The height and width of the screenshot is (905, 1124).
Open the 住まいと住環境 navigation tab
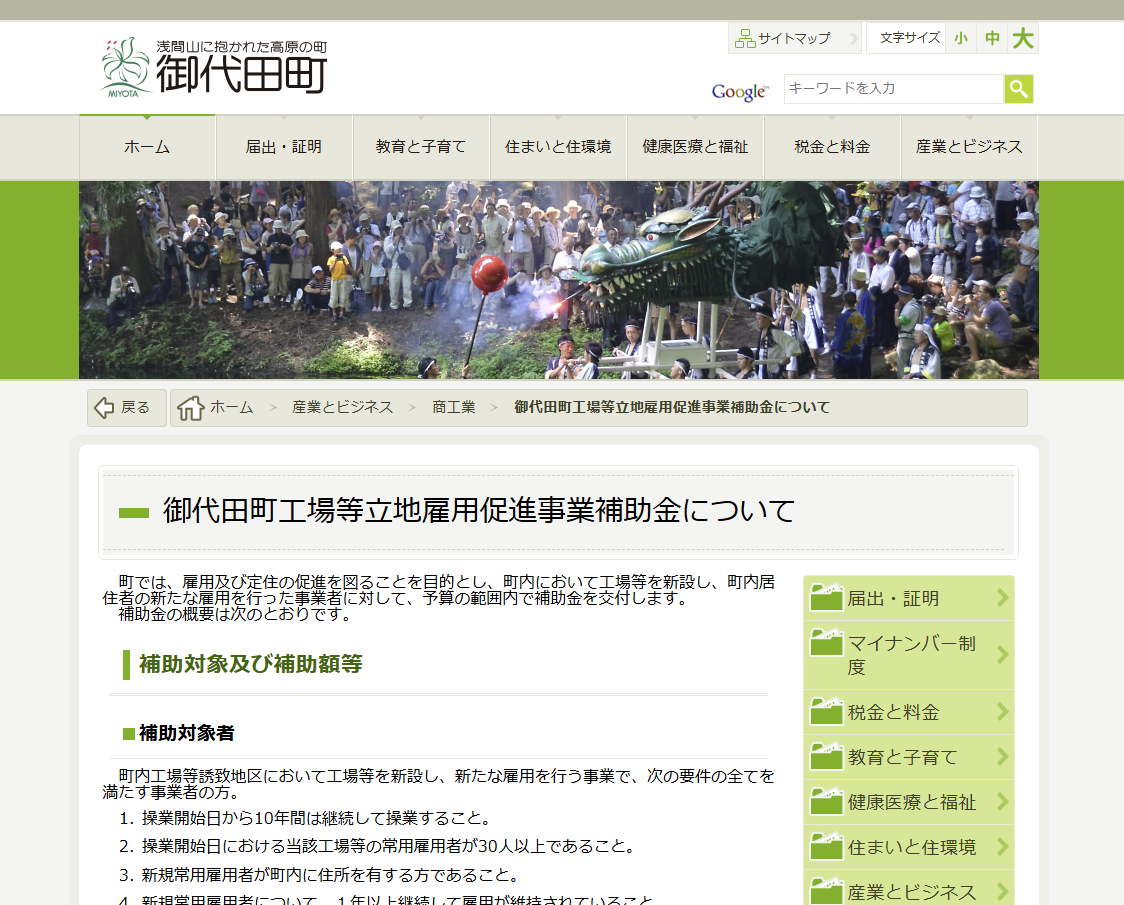[558, 147]
